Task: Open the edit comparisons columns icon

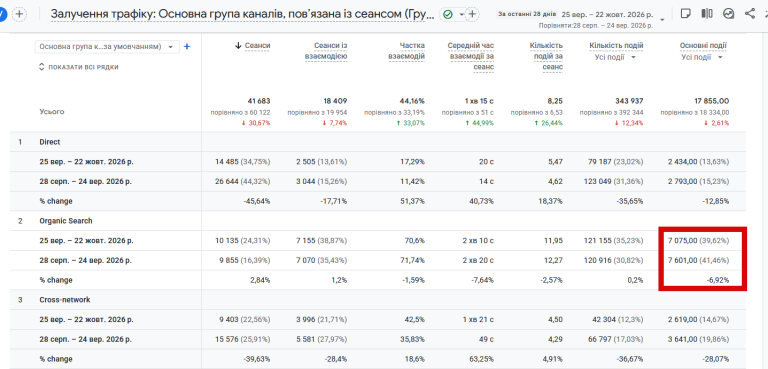Action: pyautogui.click(x=707, y=13)
